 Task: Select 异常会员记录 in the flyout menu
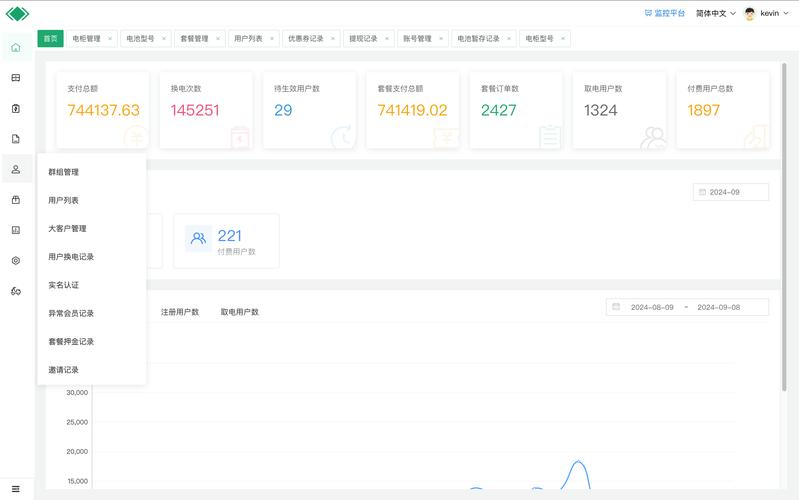92,313
